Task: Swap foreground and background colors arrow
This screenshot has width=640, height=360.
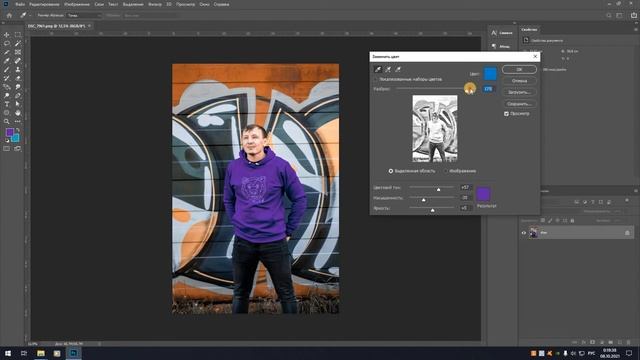Action: coord(18,130)
